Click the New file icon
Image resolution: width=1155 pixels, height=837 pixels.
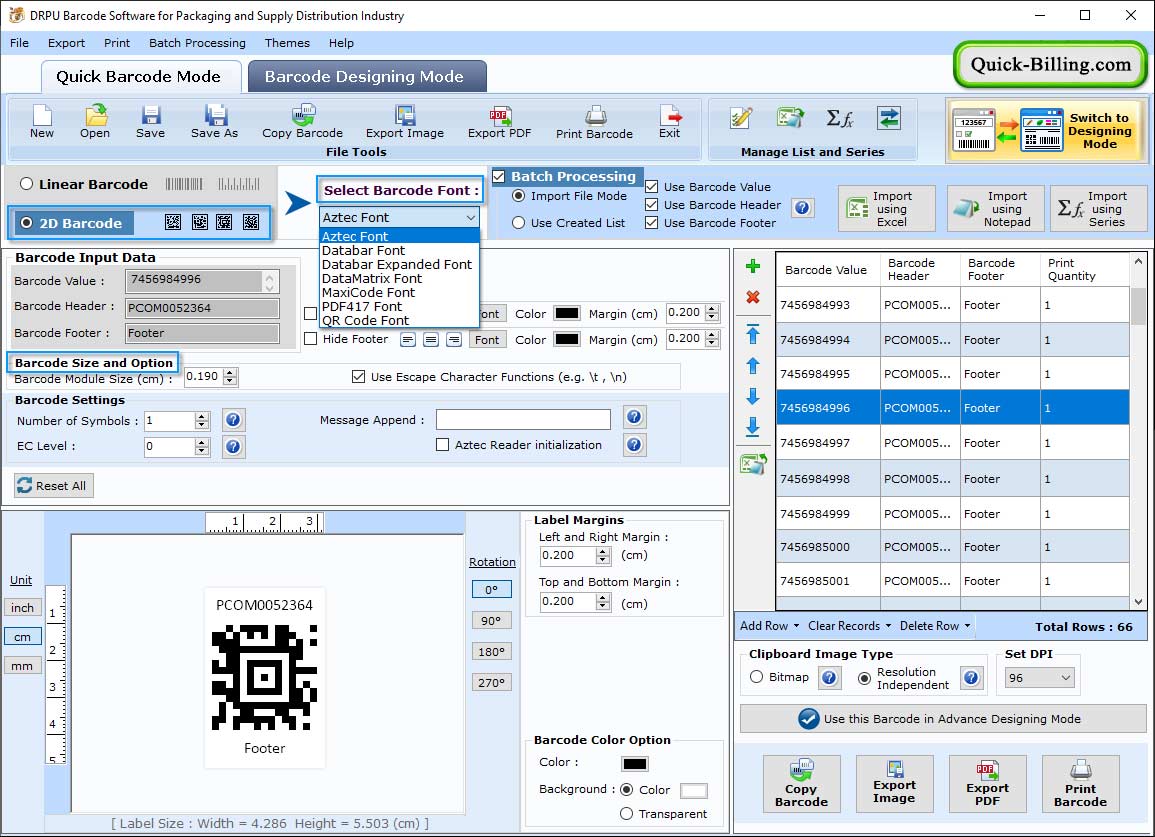pyautogui.click(x=42, y=122)
